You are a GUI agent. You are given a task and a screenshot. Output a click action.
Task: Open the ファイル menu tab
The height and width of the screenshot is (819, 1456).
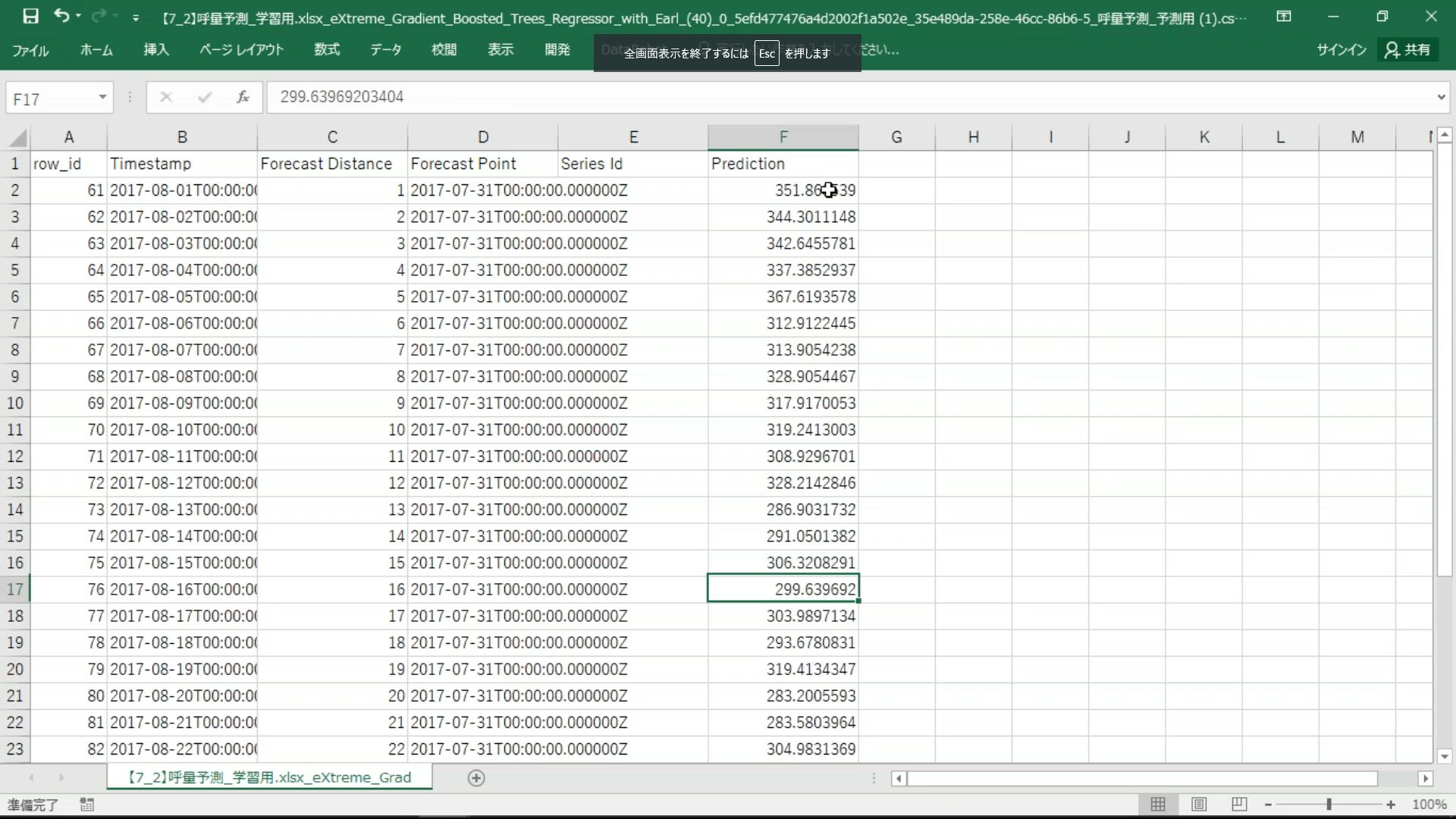click(30, 50)
